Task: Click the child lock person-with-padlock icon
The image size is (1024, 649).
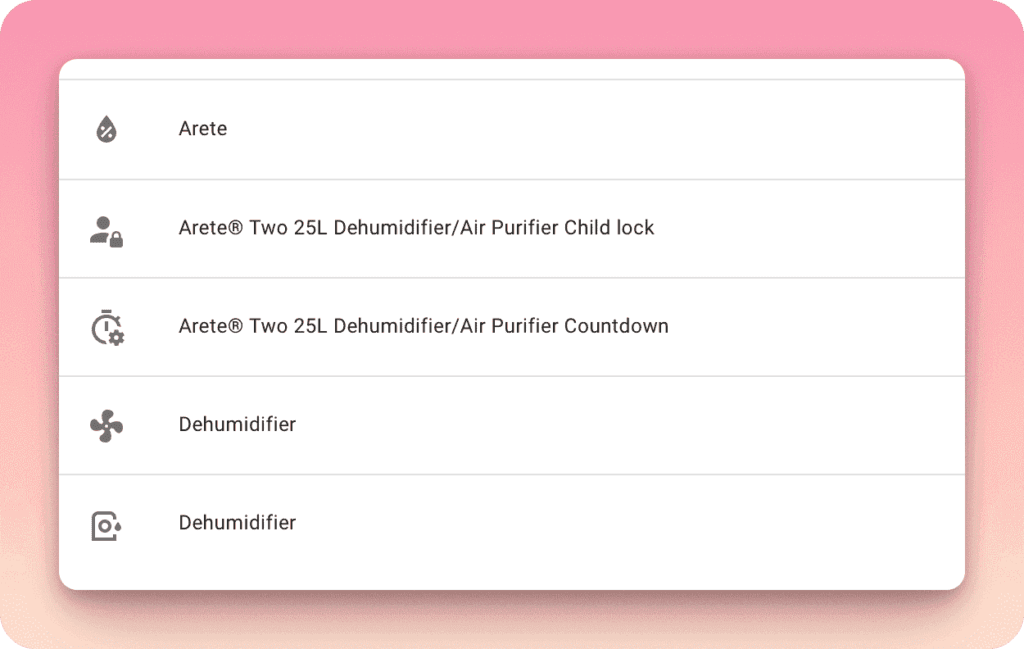Action: pyautogui.click(x=106, y=230)
